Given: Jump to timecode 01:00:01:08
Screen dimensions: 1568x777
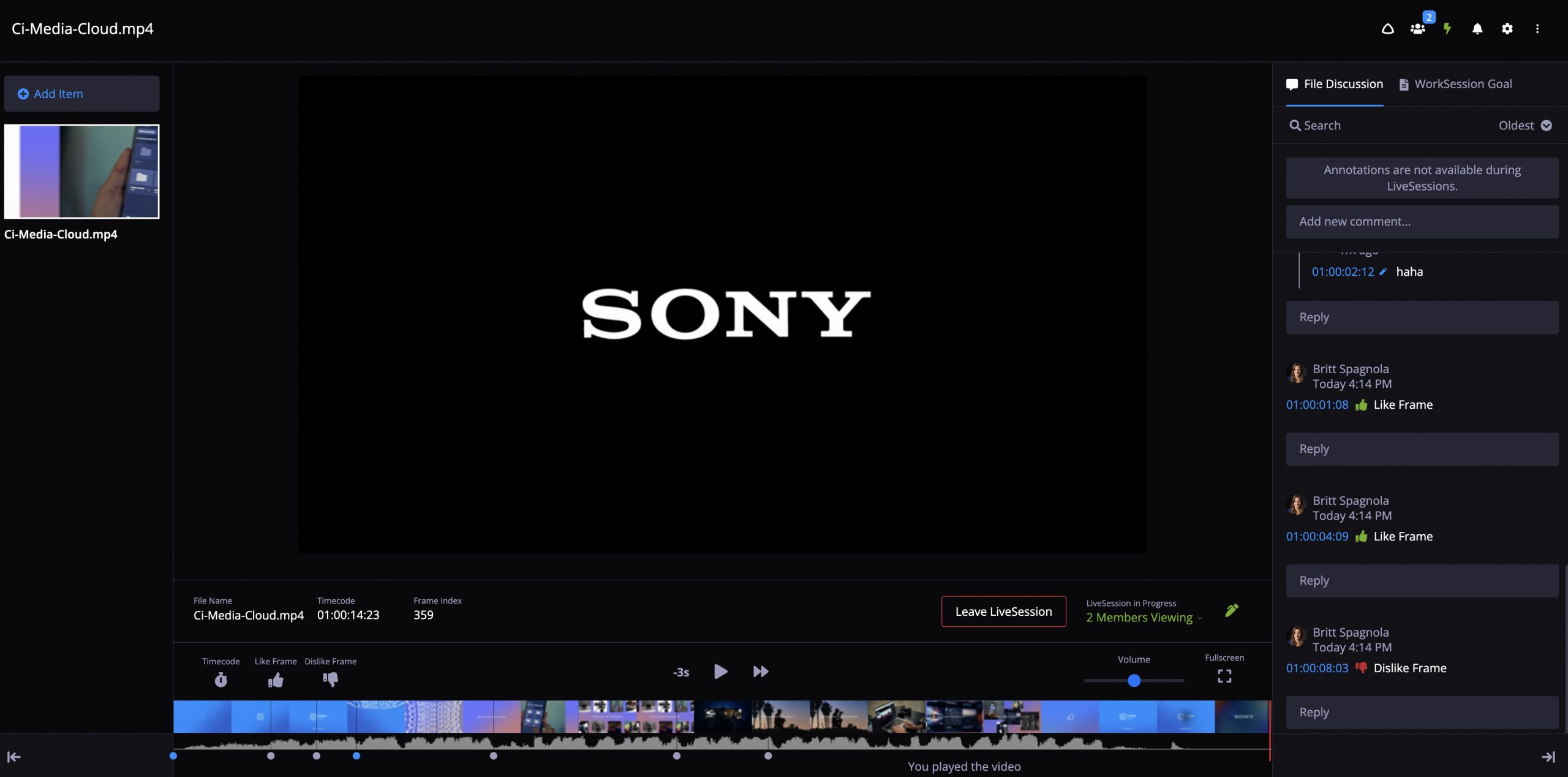Looking at the screenshot, I should tap(1317, 405).
